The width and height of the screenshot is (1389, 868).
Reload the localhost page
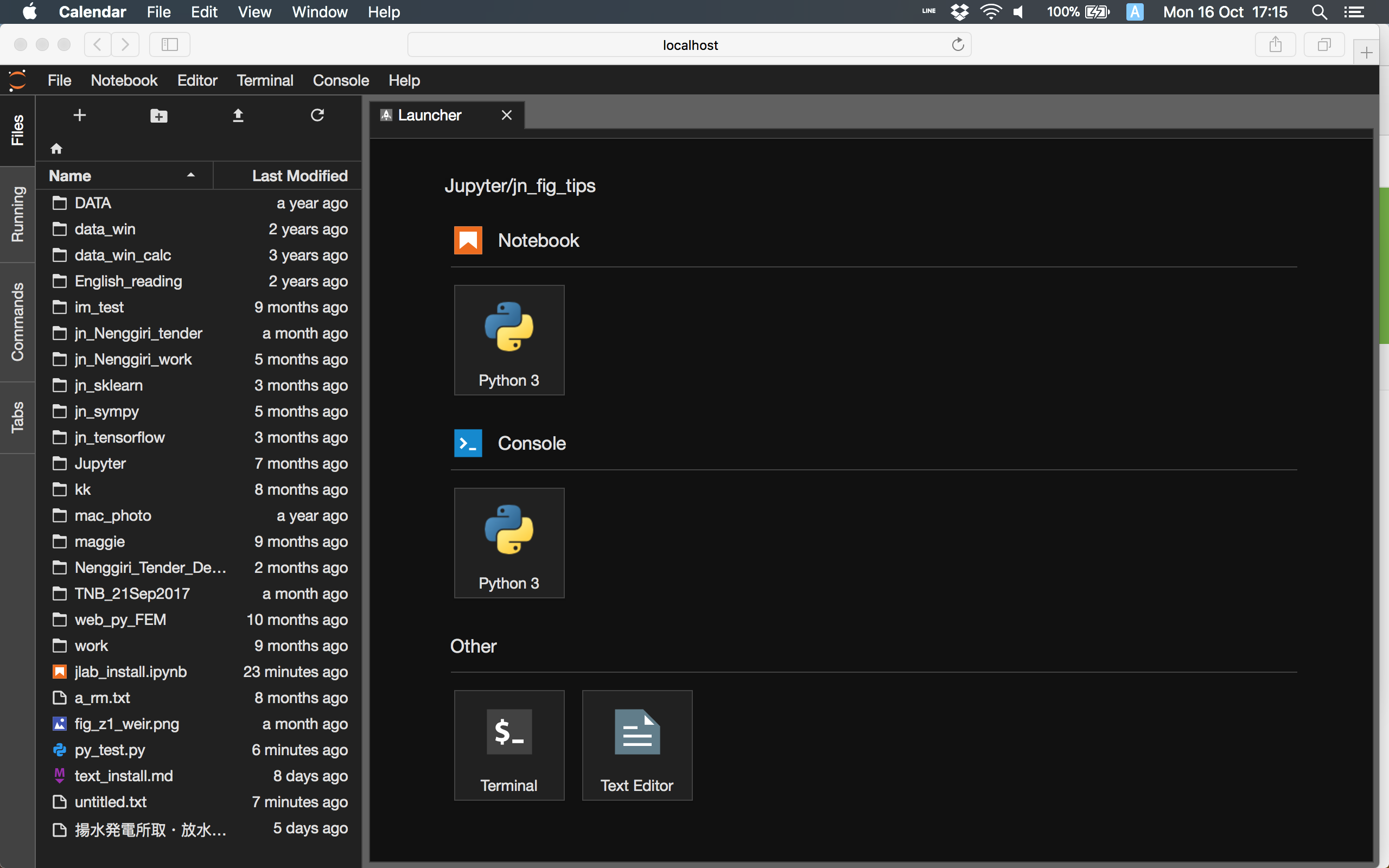(x=957, y=44)
